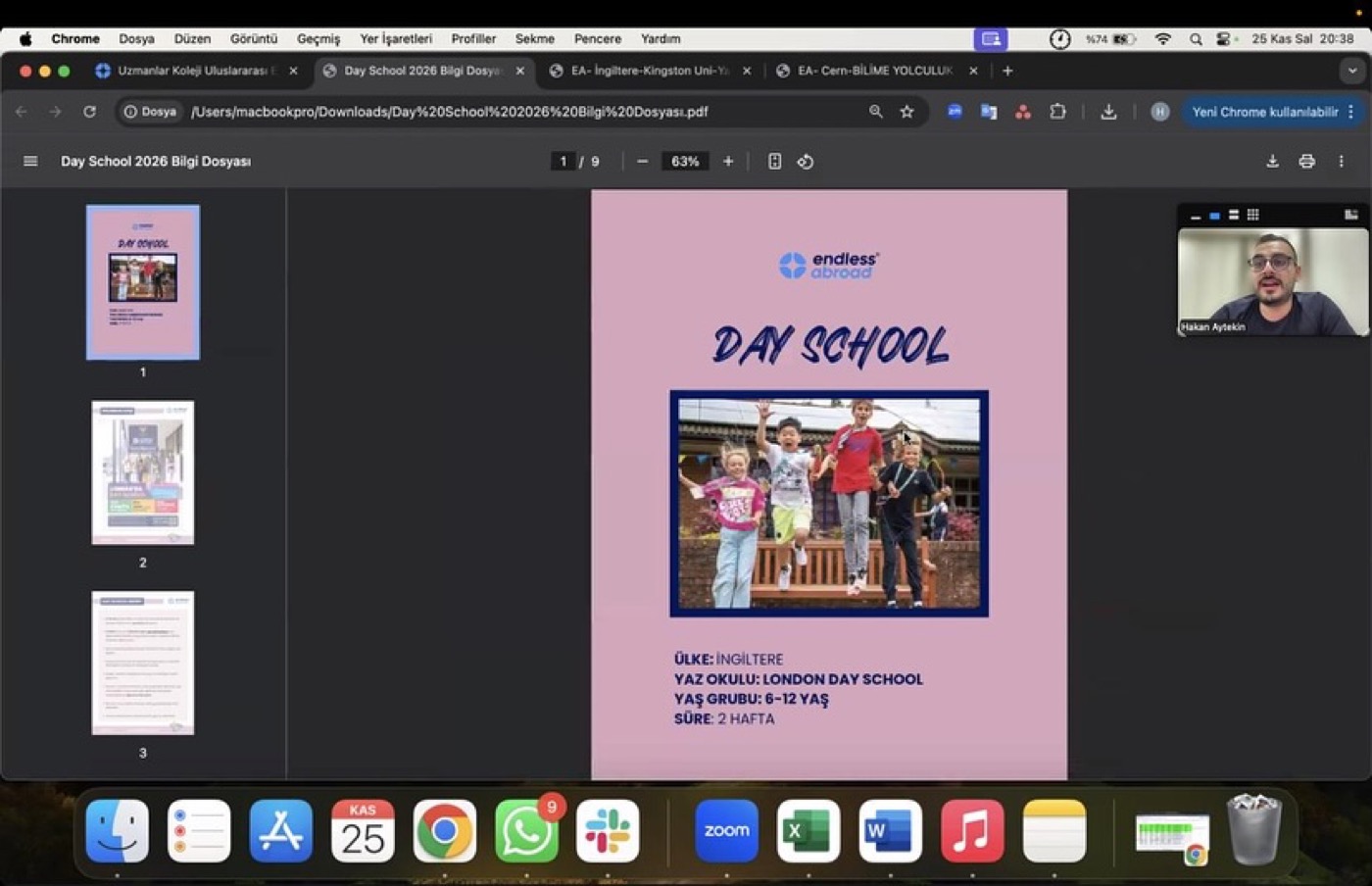Expand the tab search chevron
Screen dimensions: 1372x886
click(1352, 71)
